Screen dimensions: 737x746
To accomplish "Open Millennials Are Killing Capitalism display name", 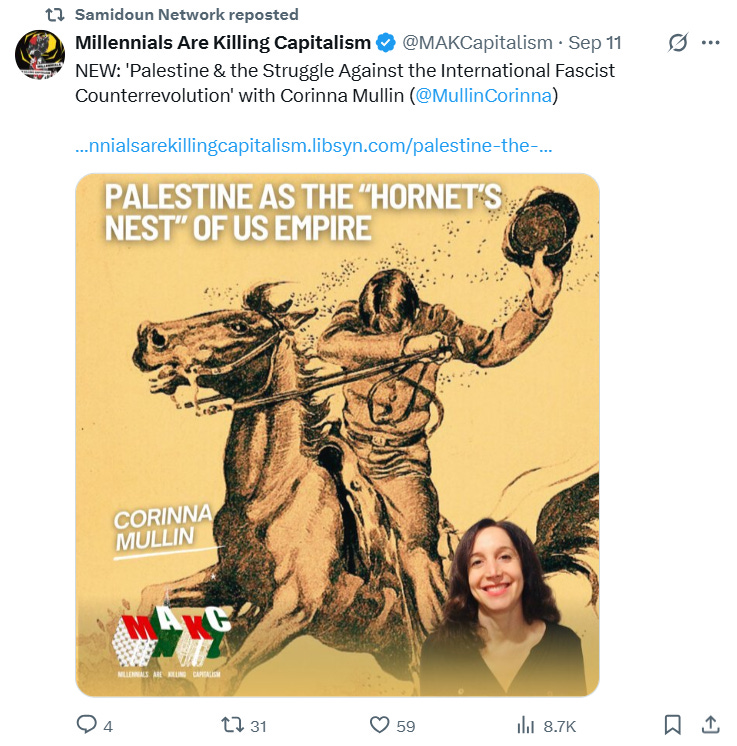I will 223,43.
